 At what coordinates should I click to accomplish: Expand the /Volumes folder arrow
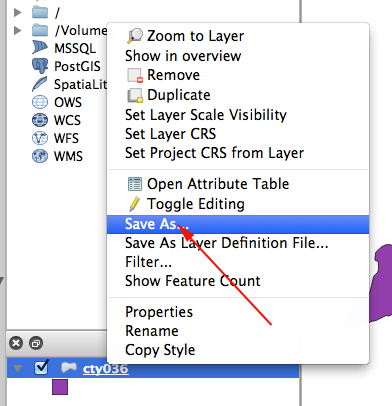tap(17, 31)
